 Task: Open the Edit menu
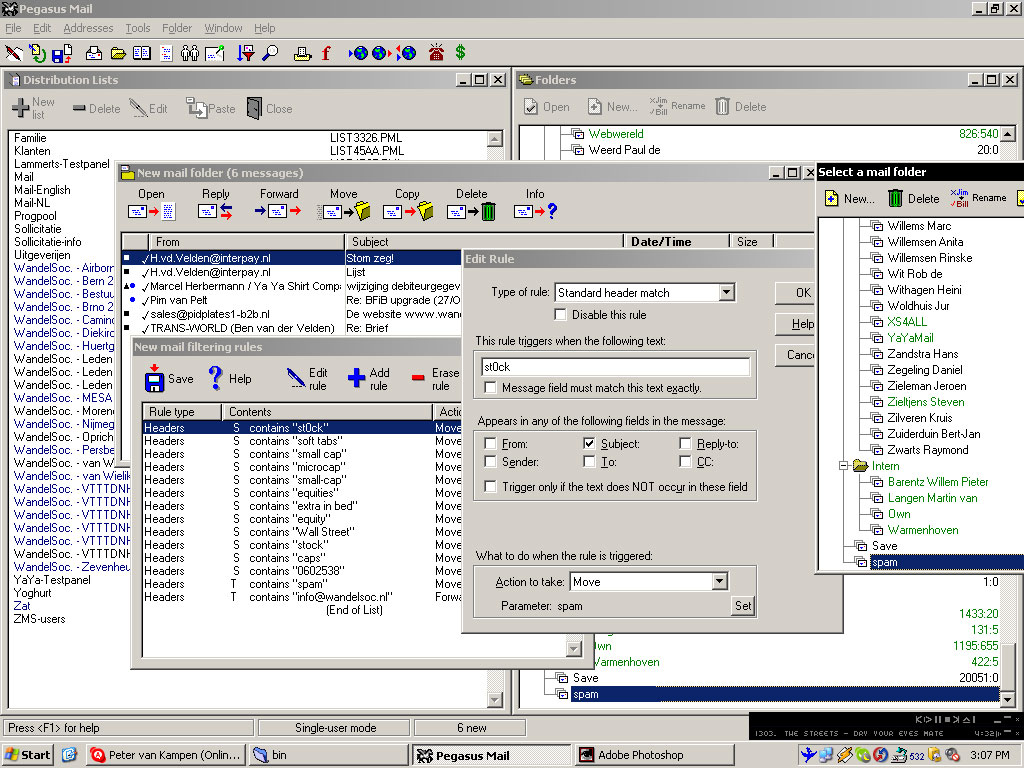pyautogui.click(x=42, y=28)
